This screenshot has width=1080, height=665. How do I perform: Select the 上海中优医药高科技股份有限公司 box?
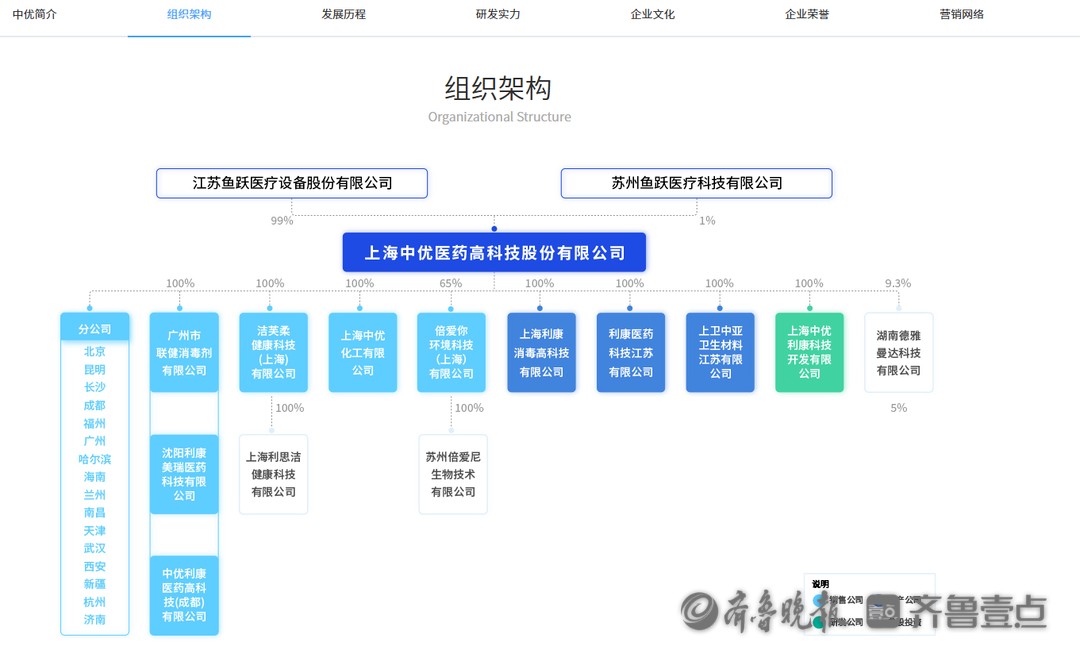pyautogui.click(x=494, y=252)
